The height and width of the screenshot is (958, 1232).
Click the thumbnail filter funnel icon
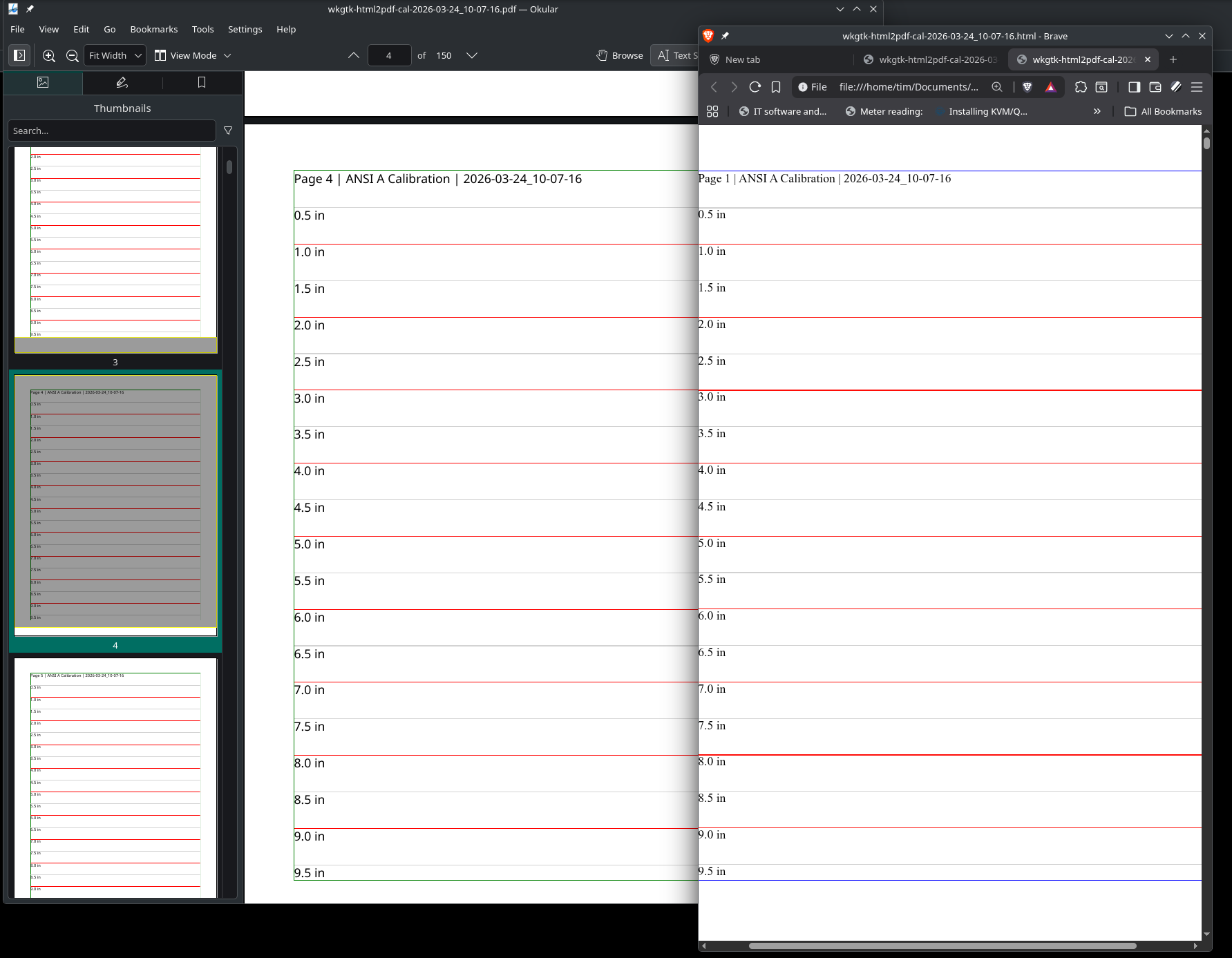(x=228, y=131)
